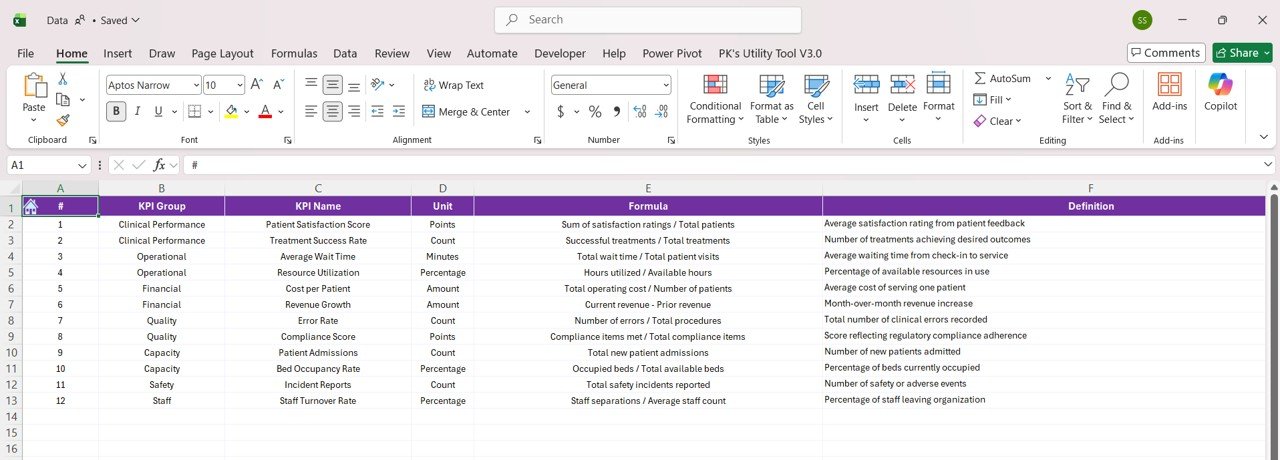
Task: Click the Cut scissors icon
Action: click(x=63, y=79)
